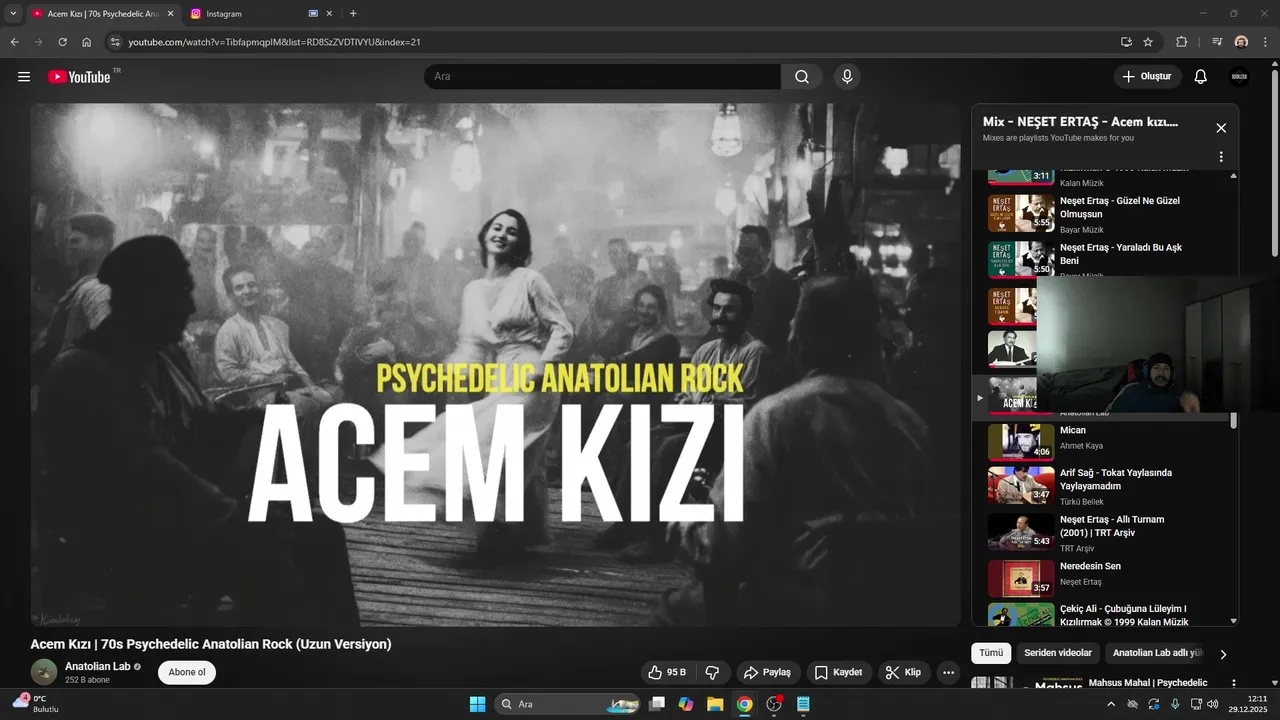Screen dimensions: 1280x720
Task: Open Copilot from taskbar
Action: coord(686,704)
